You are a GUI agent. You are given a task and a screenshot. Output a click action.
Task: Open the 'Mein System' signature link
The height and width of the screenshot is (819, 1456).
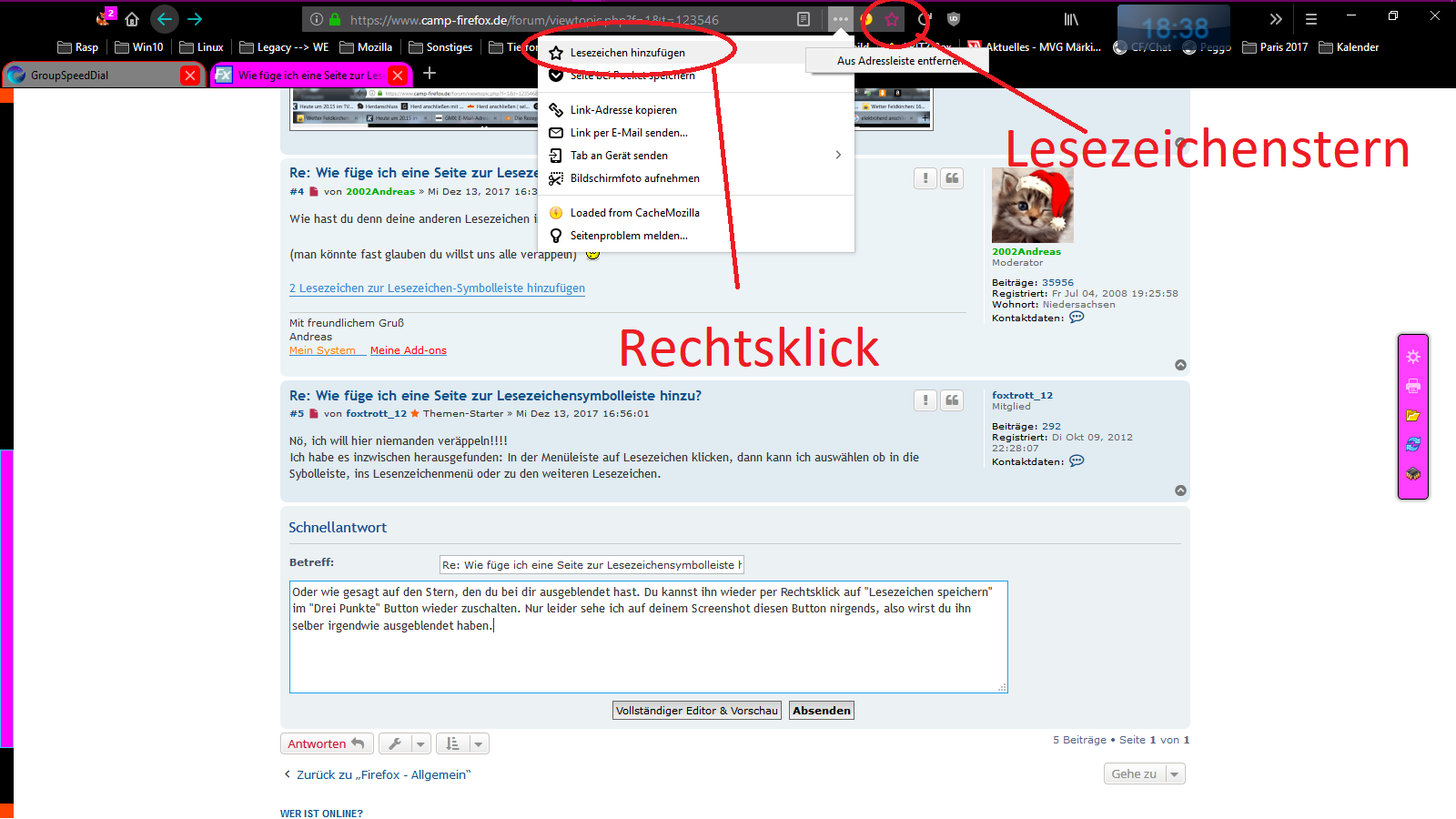coord(322,350)
